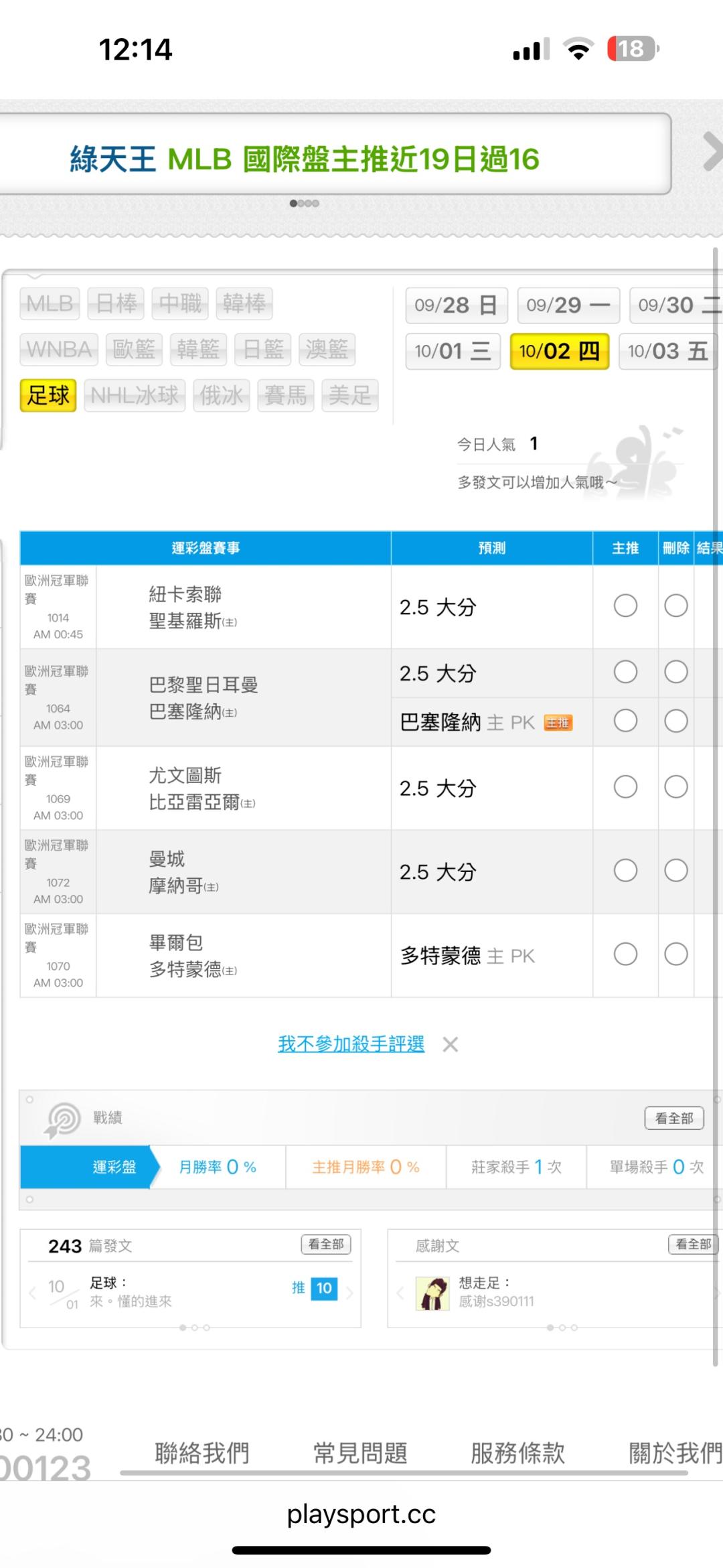Screen dimensions: 723x1568
Task: Click the page's vertical scrollbar
Action: point(715,670)
